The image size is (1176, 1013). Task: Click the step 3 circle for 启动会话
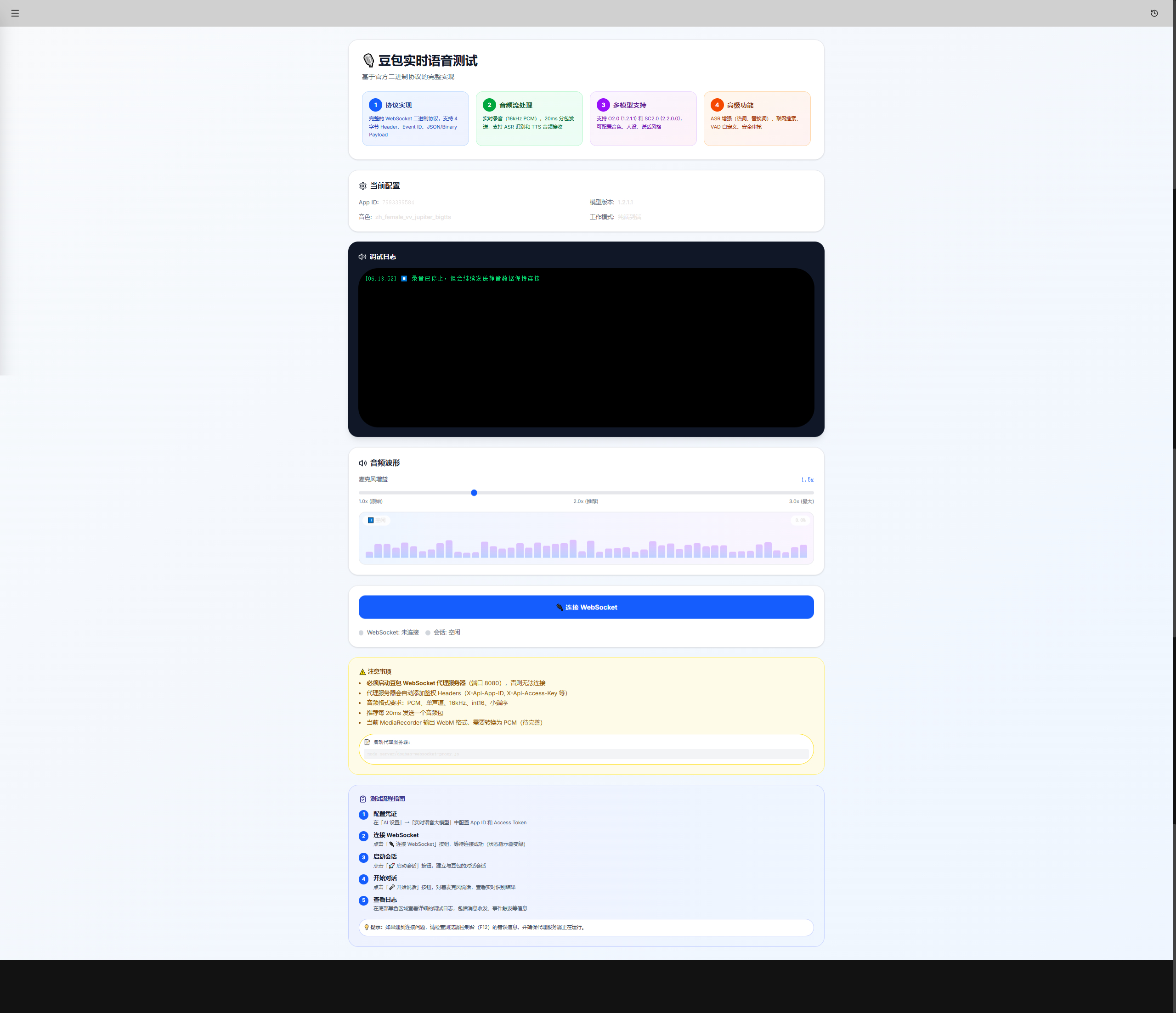coord(364,857)
